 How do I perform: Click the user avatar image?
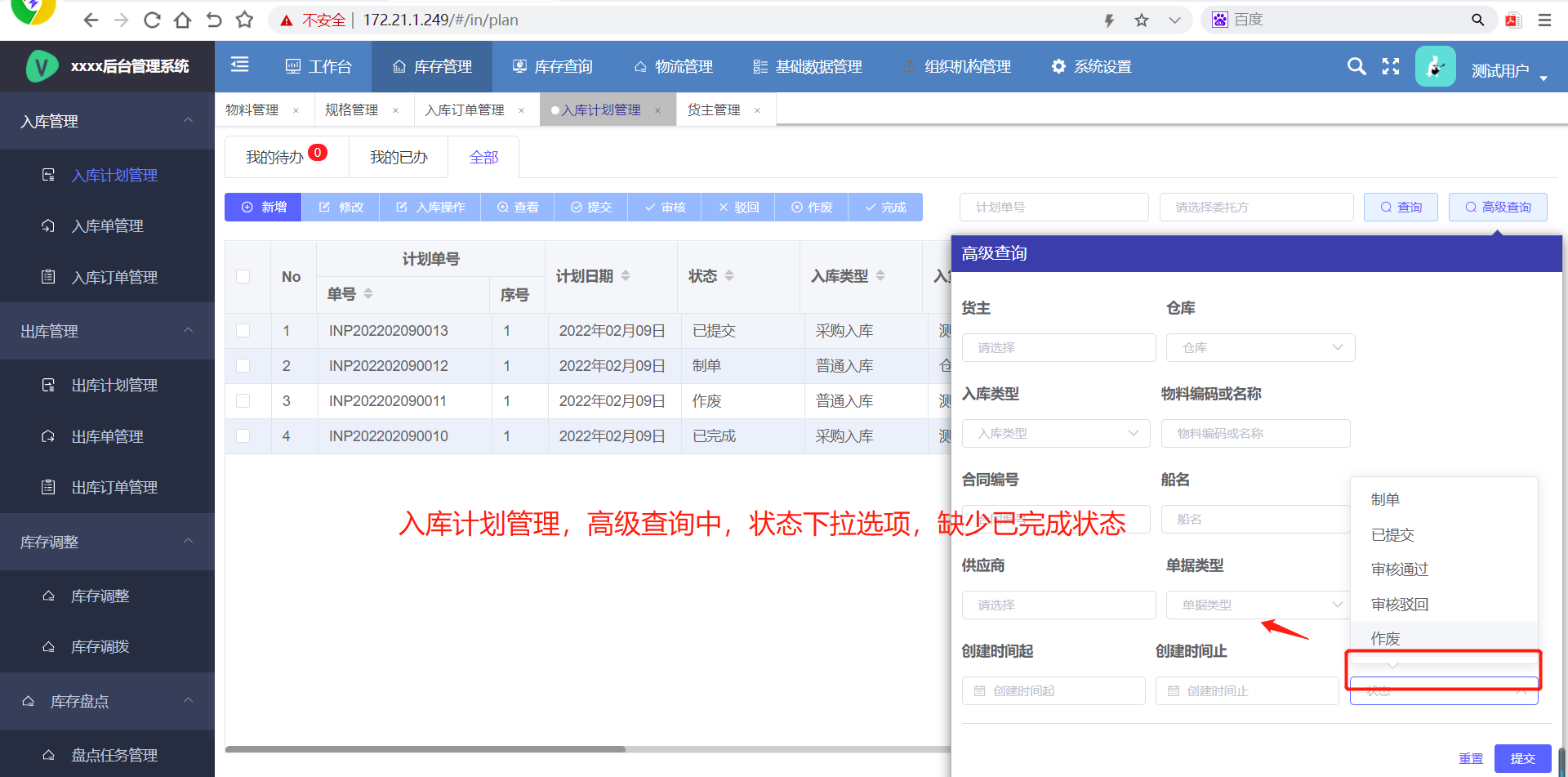point(1436,66)
